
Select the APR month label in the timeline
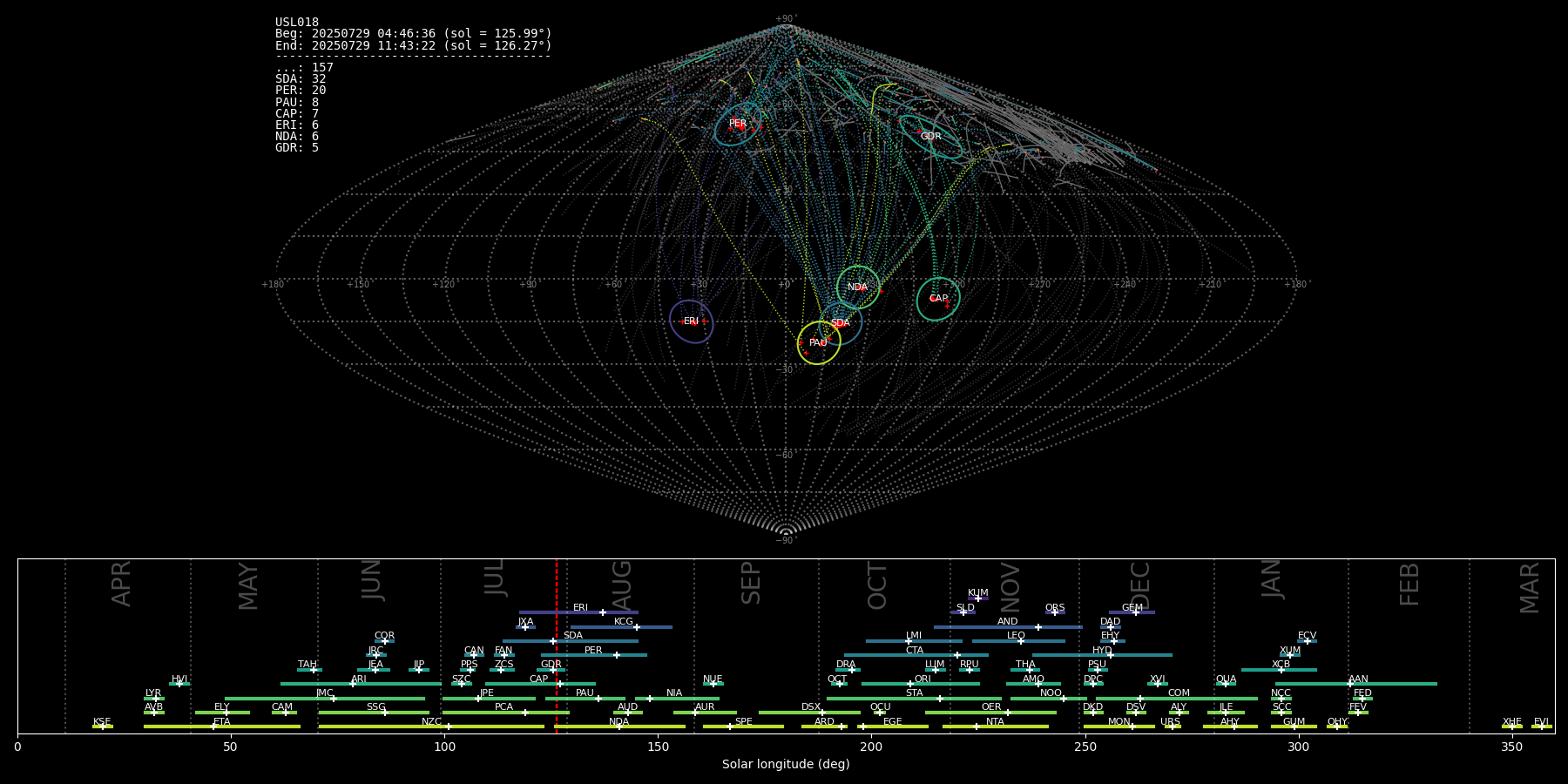(x=121, y=584)
